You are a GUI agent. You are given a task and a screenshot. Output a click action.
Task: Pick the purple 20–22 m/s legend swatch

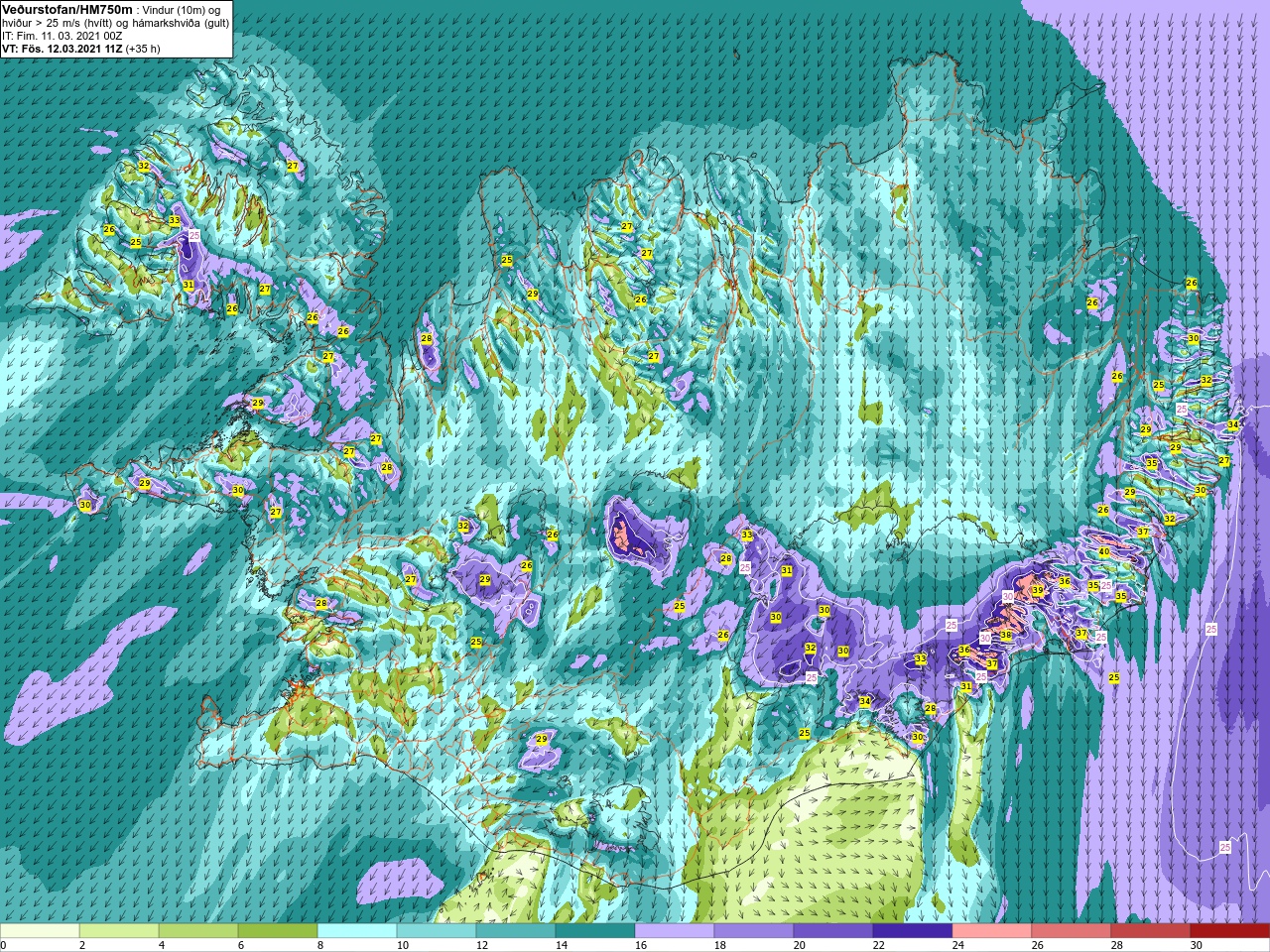click(x=833, y=931)
